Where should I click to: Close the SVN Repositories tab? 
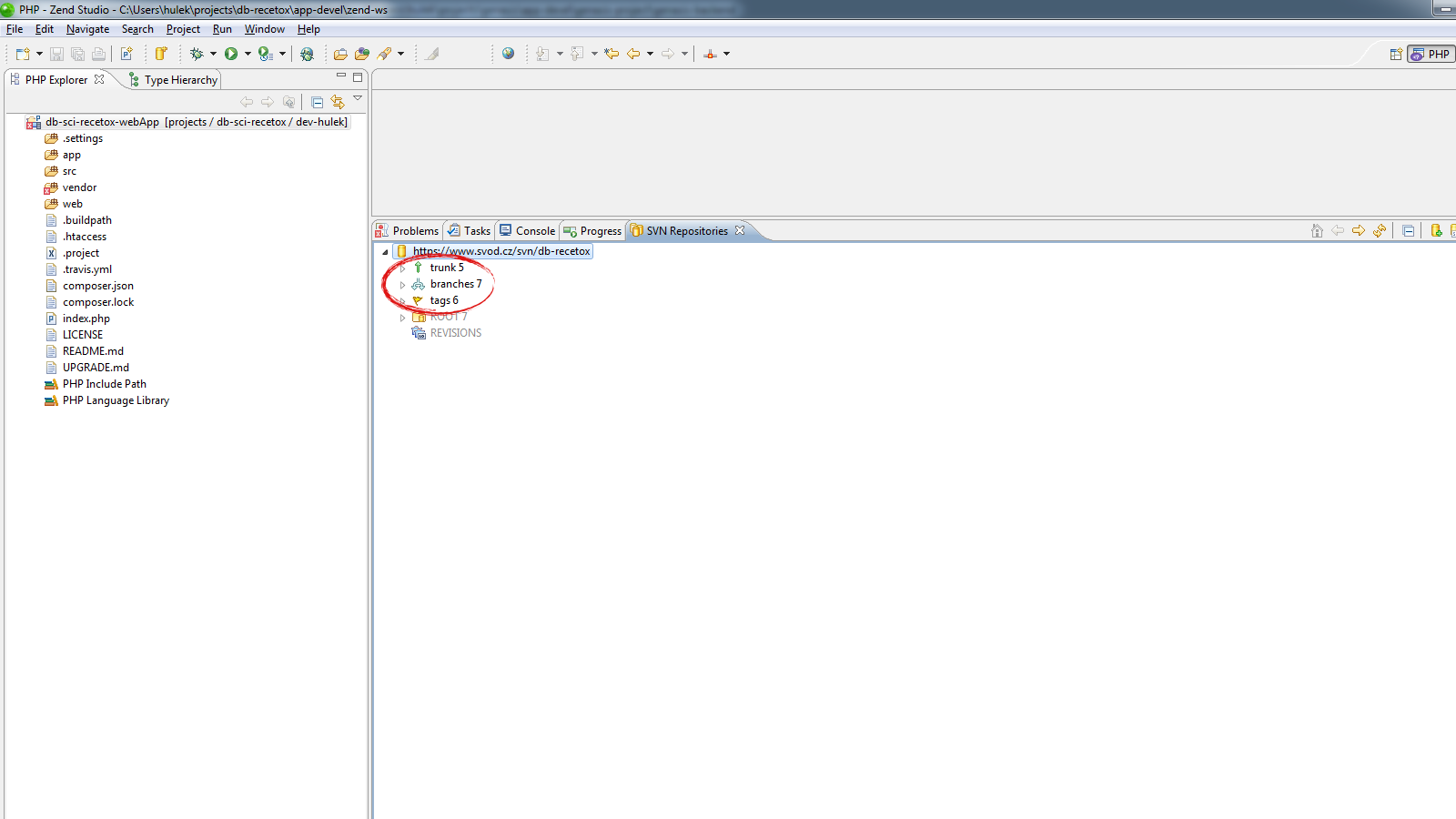[740, 230]
